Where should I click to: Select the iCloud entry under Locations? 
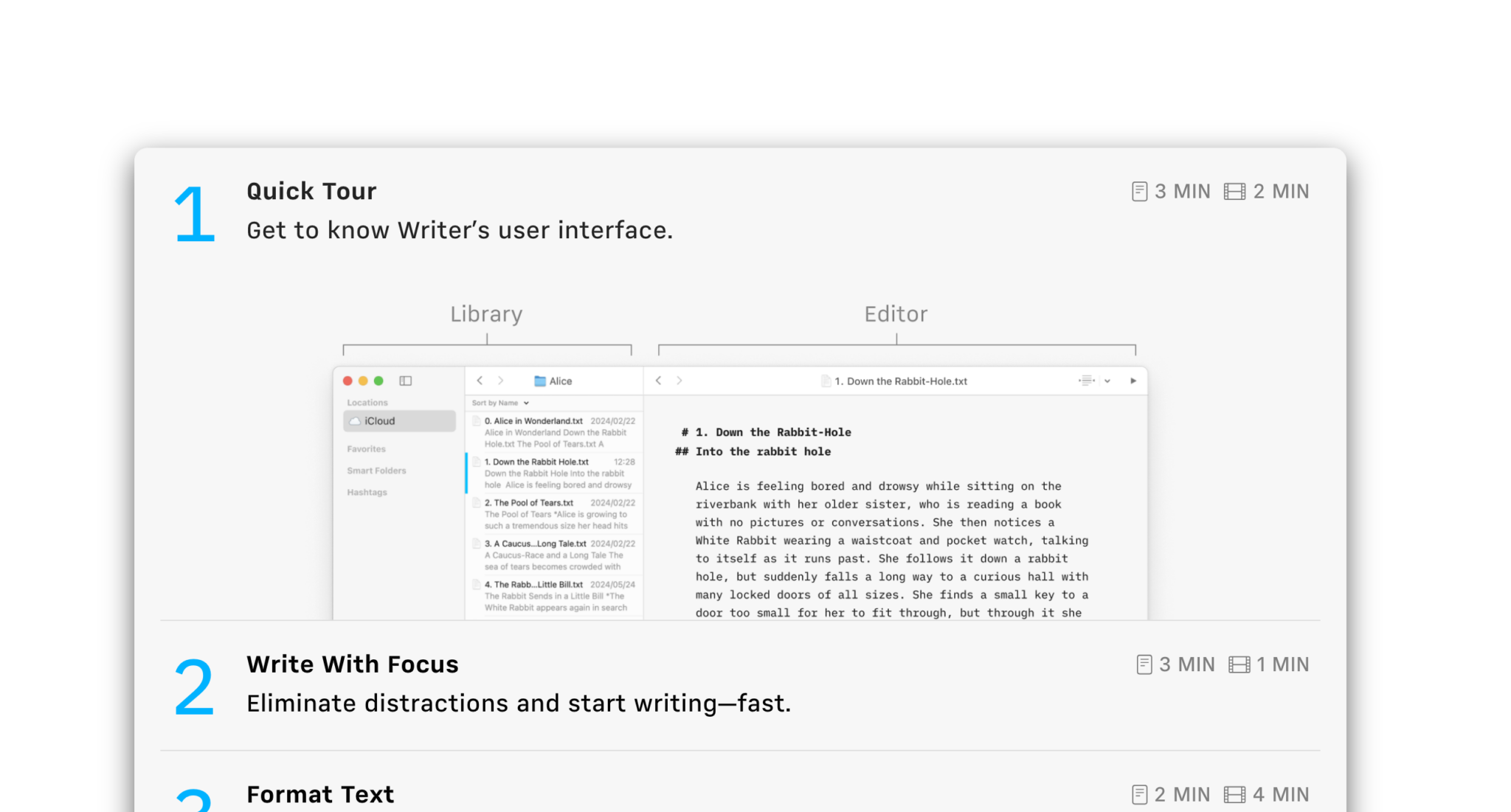coord(381,420)
